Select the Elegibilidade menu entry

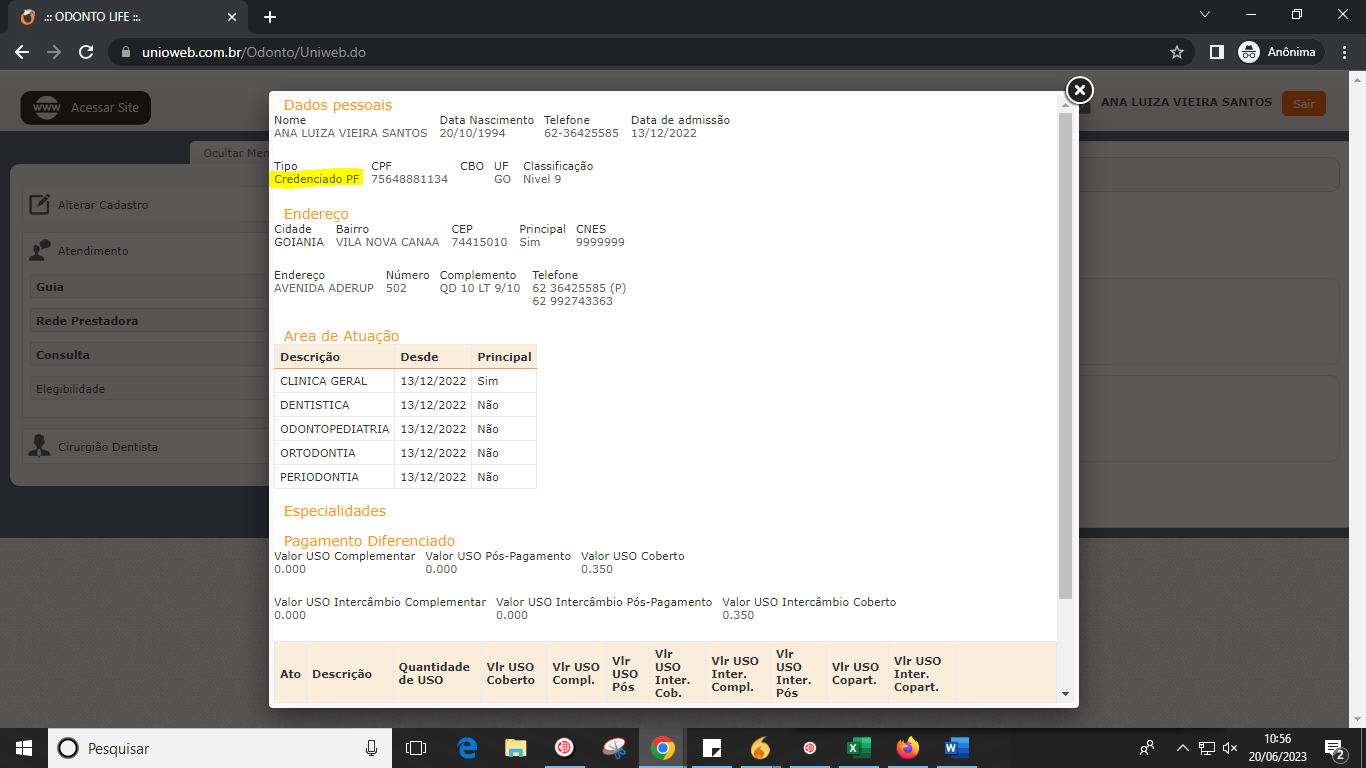click(70, 389)
